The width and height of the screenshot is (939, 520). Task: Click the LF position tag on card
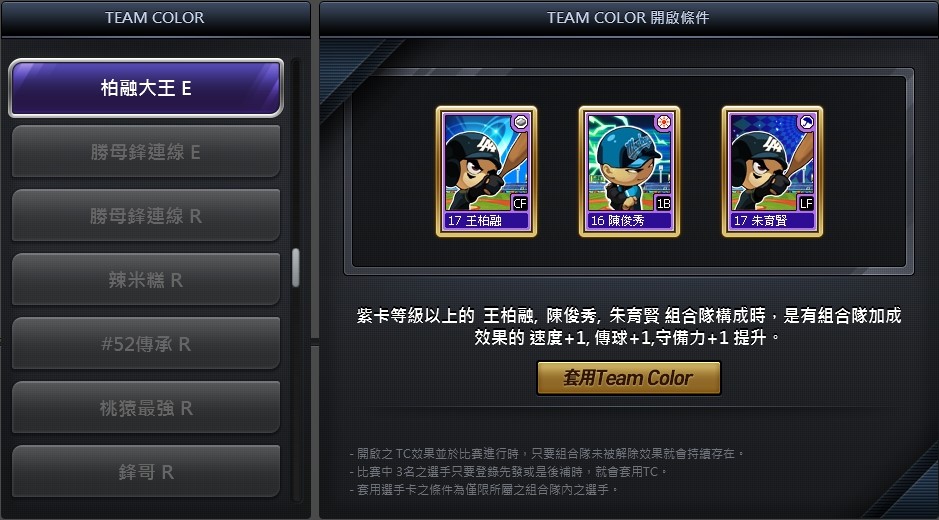click(x=806, y=203)
